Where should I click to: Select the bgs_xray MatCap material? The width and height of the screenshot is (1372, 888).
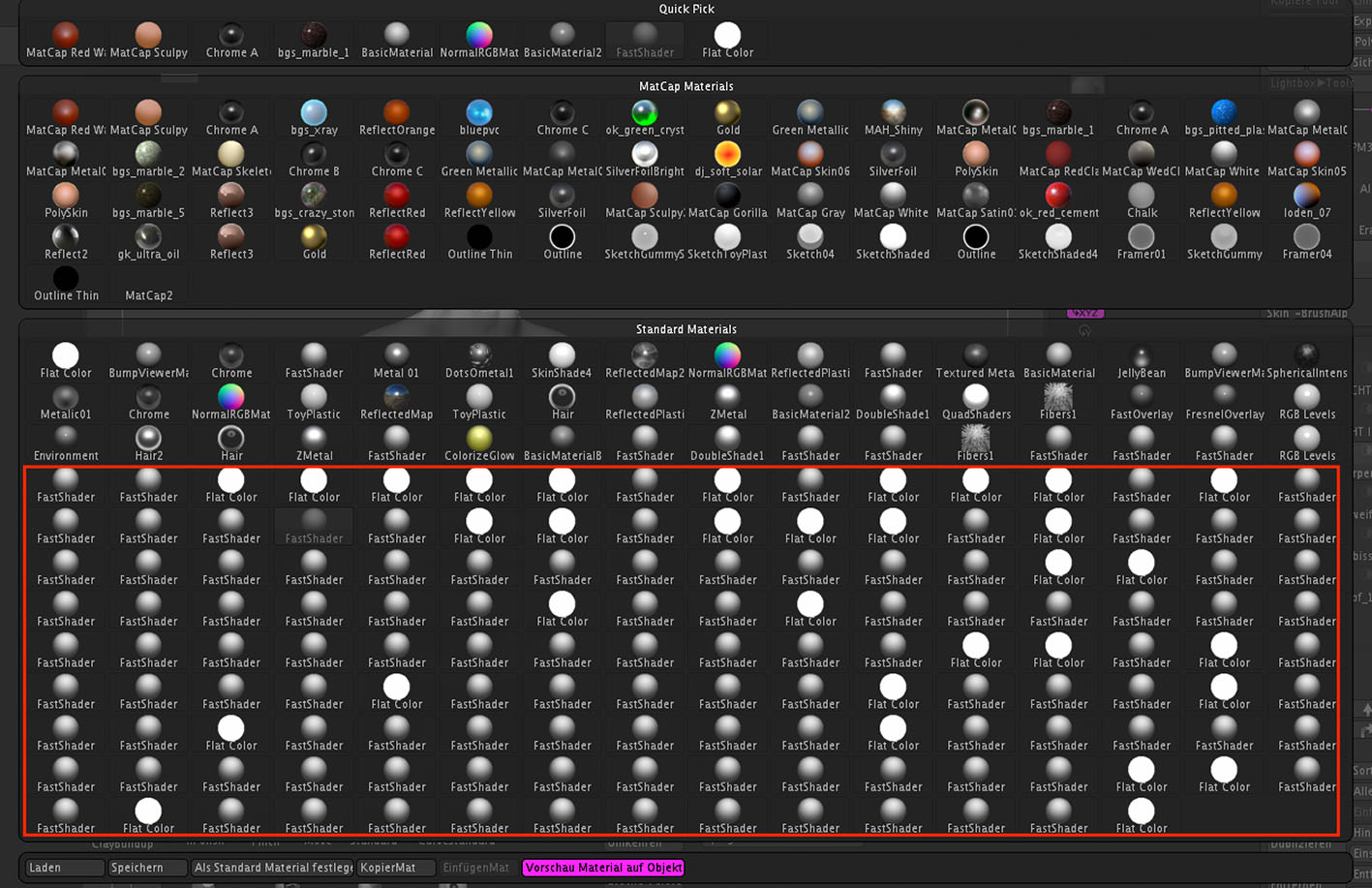pos(314,114)
